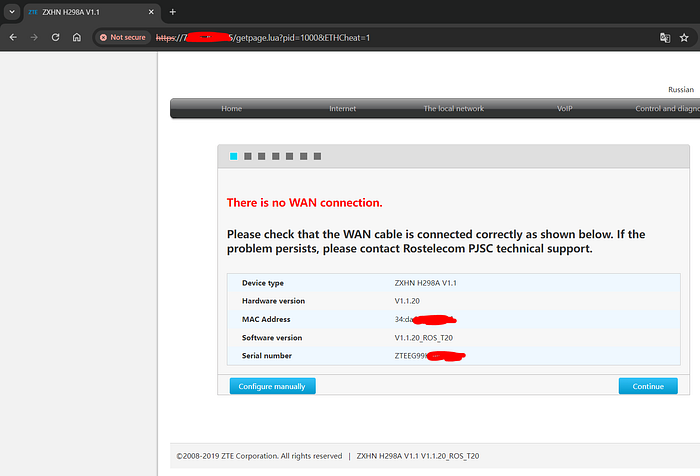Close the ZXHN H298A V1.1 tab
700x476 pixels.
[151, 12]
